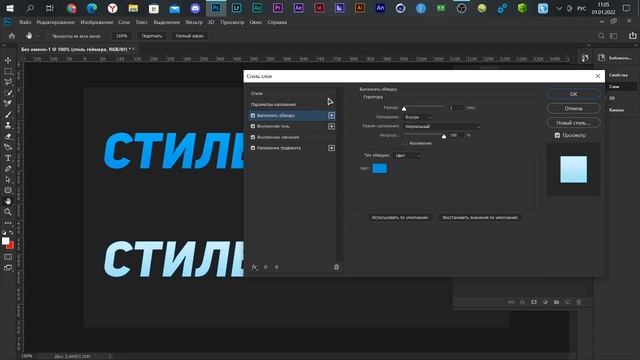Click the Отмена cancel button
The height and width of the screenshot is (360, 640).
573,109
